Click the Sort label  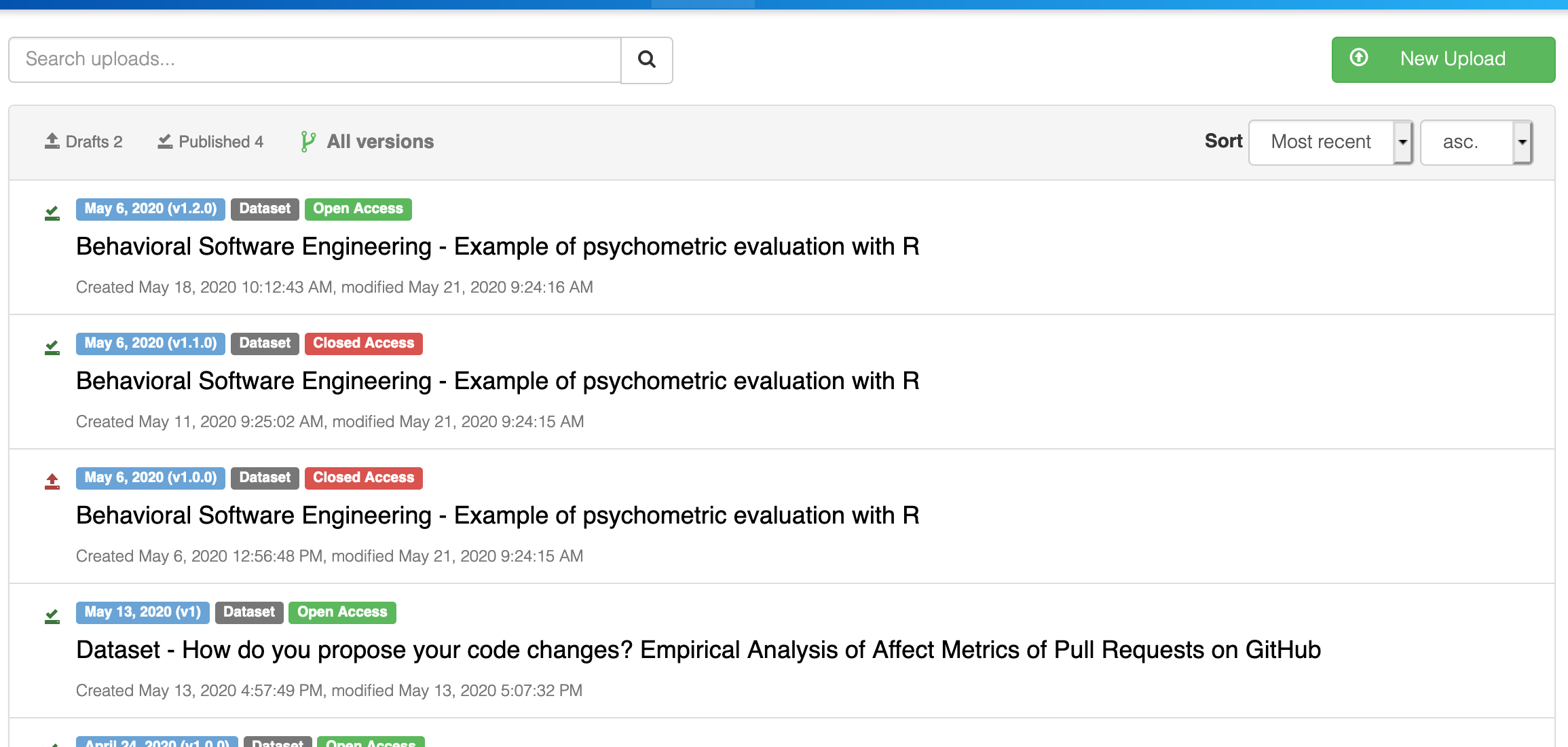pos(1223,141)
